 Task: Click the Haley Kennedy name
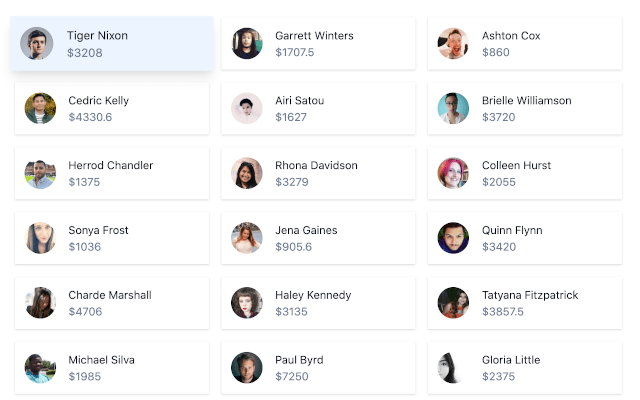pyautogui.click(x=313, y=295)
